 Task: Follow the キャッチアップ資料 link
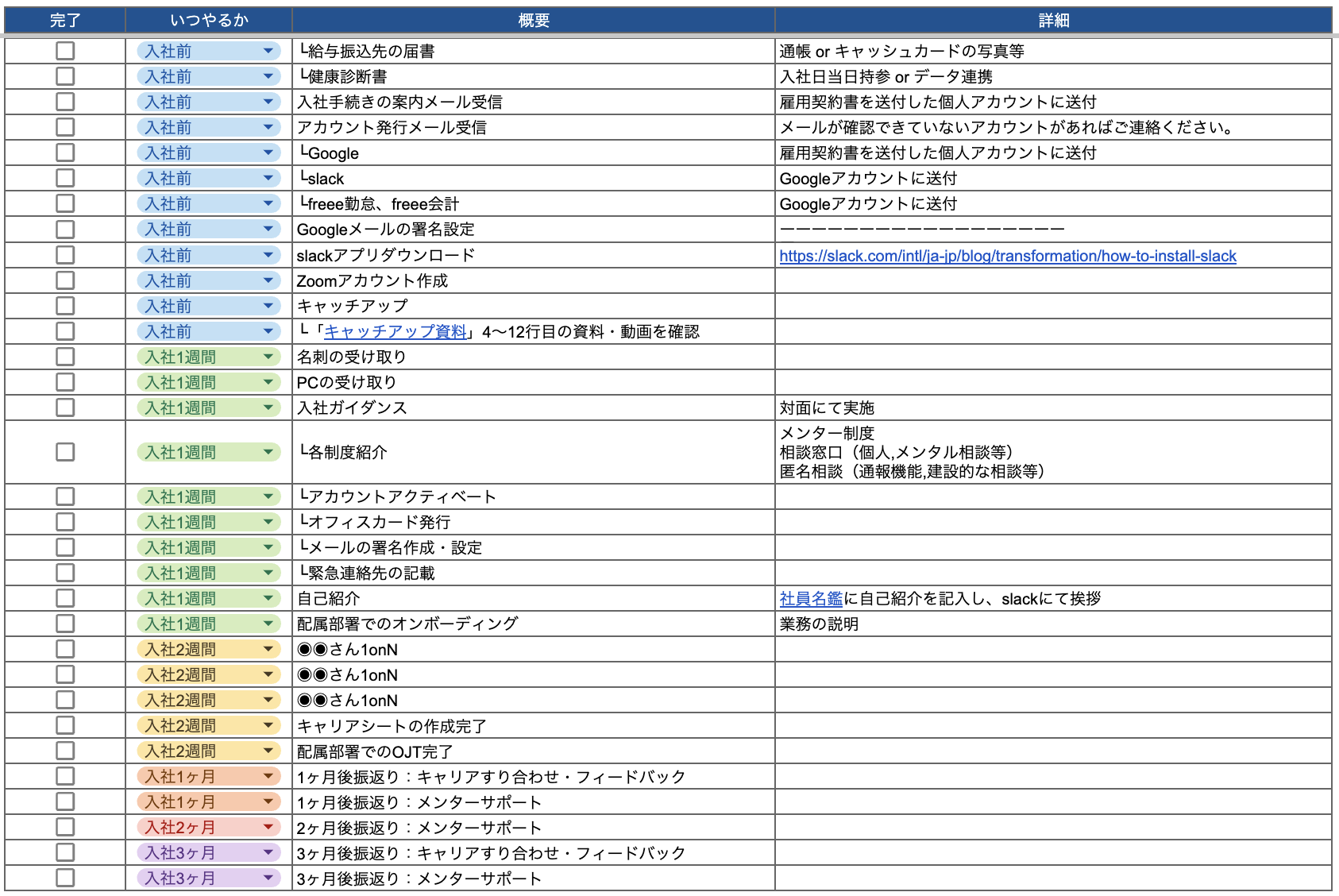tap(396, 332)
